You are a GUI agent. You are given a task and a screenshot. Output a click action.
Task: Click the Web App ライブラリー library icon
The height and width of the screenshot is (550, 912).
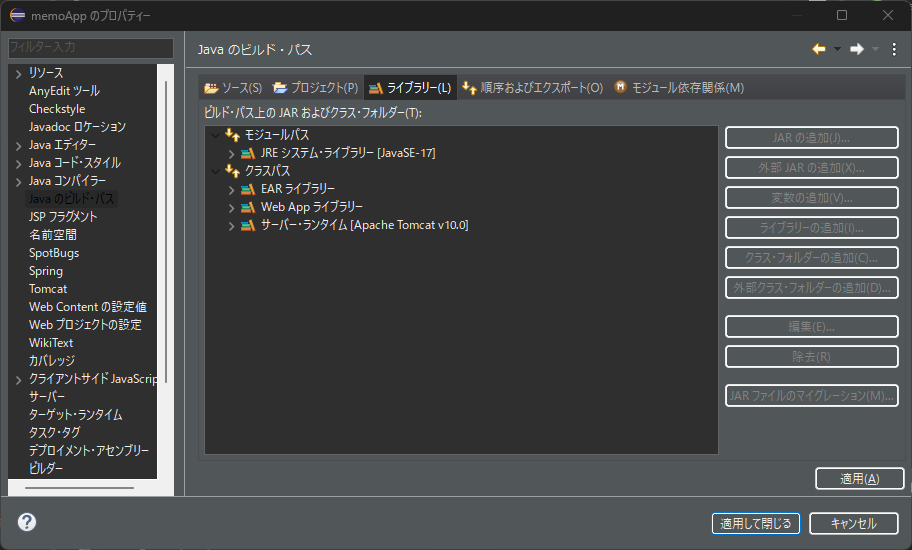(248, 208)
